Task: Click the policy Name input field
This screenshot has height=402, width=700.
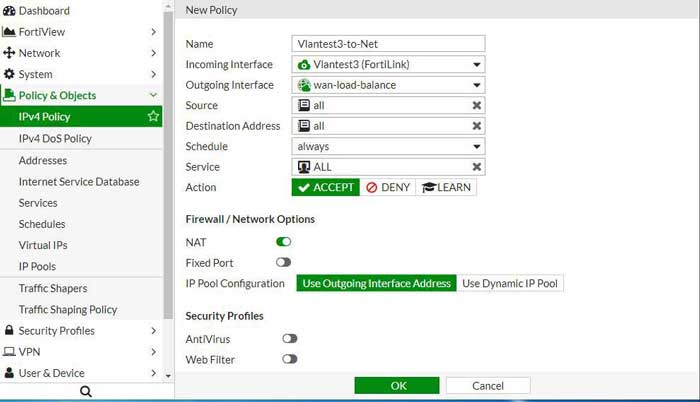Action: [x=388, y=44]
